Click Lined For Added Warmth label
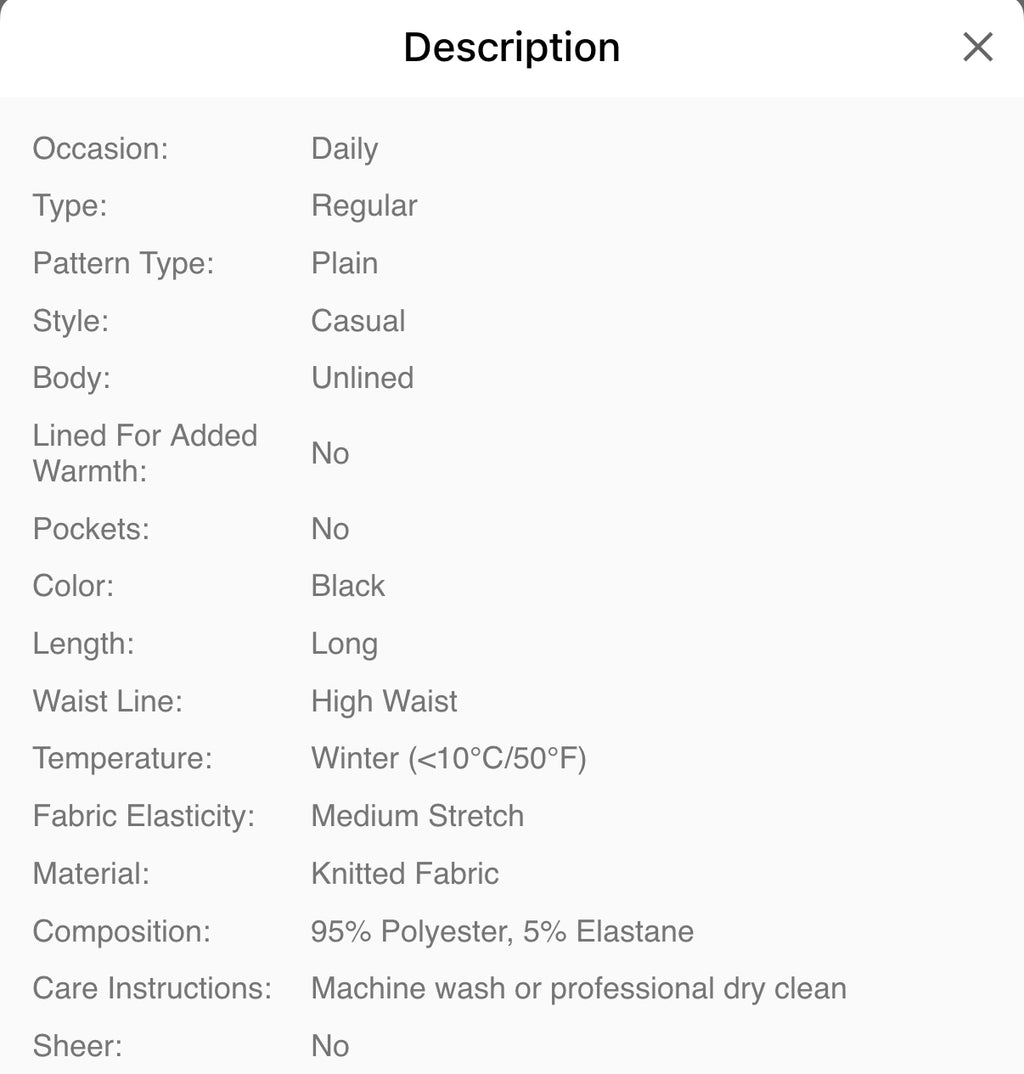Viewport: 1024px width, 1074px height. pyautogui.click(x=145, y=453)
